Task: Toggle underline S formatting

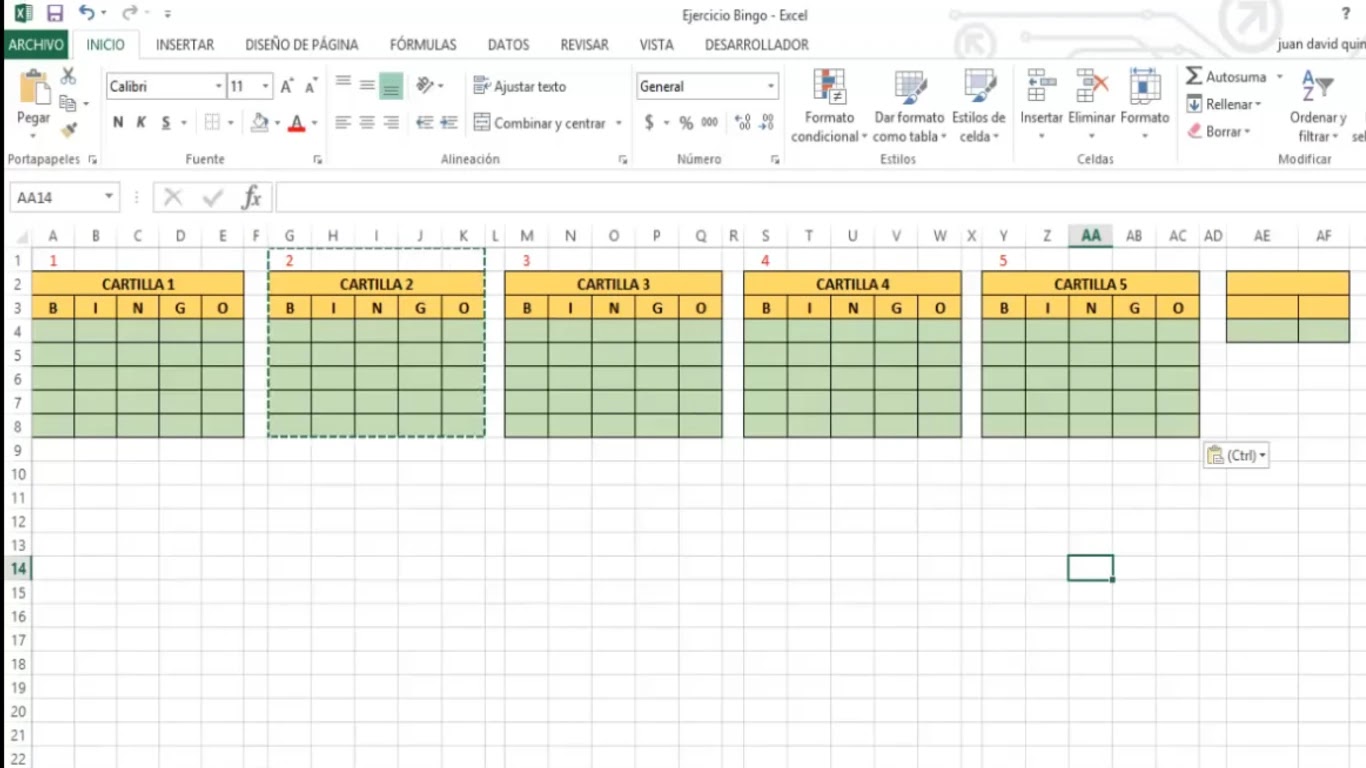Action: point(166,123)
